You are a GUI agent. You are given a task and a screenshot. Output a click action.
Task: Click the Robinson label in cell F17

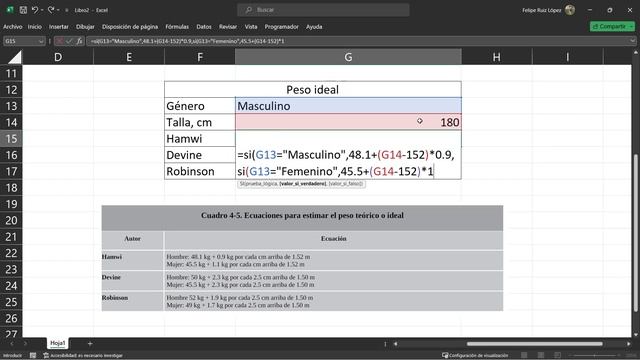(200, 171)
